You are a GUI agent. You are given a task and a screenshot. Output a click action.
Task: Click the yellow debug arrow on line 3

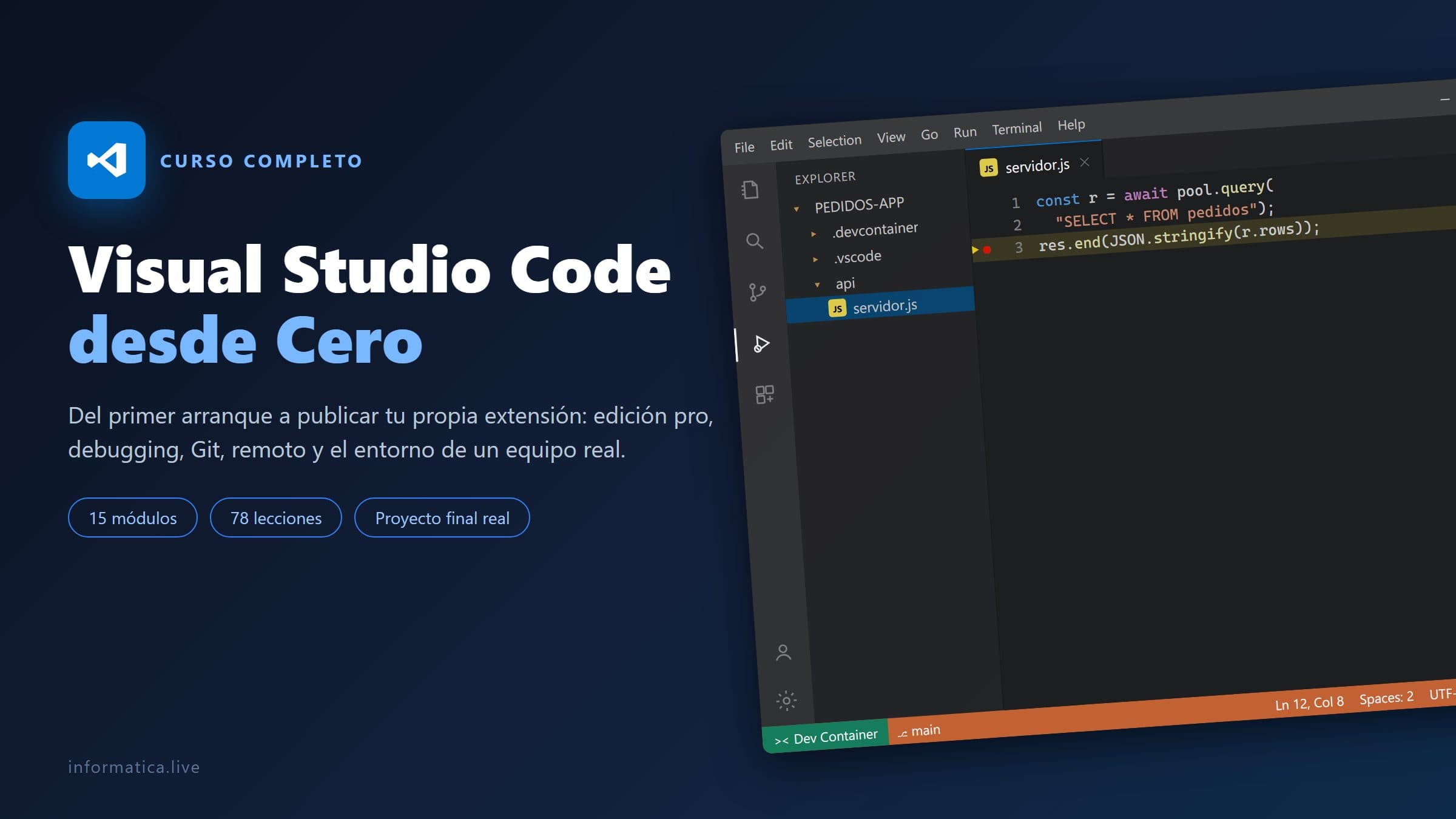pyautogui.click(x=975, y=249)
